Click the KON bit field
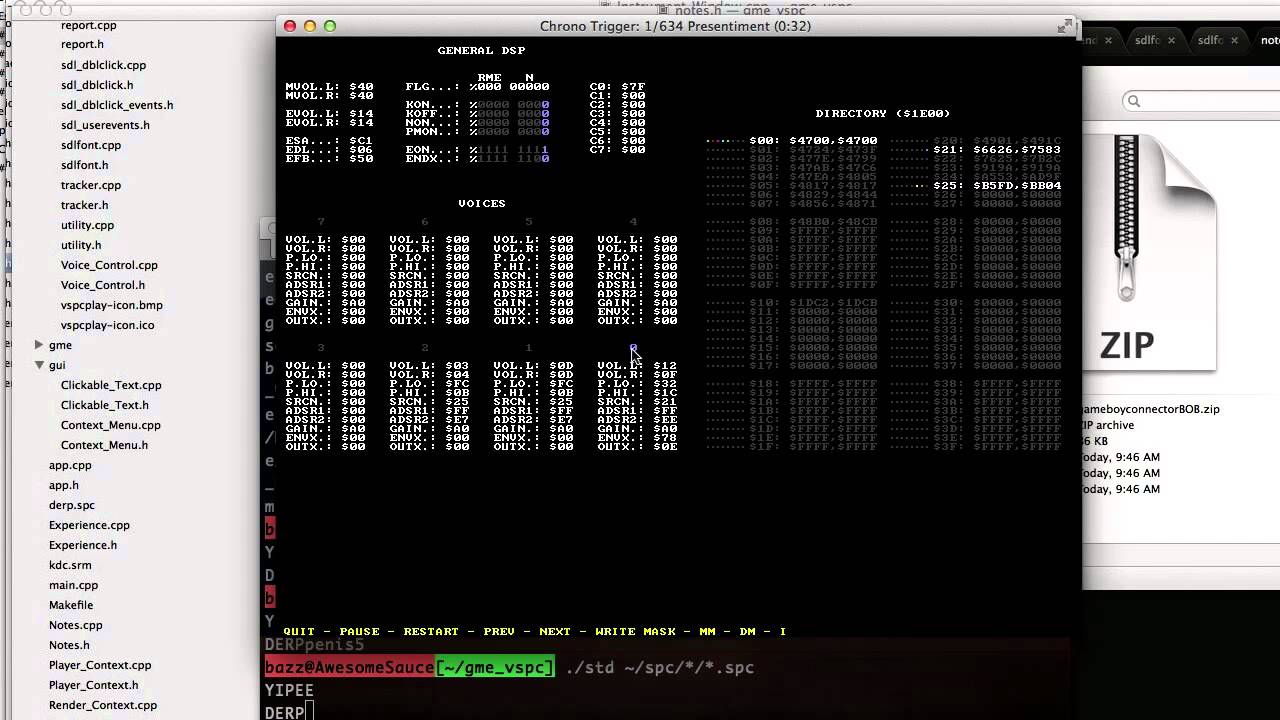 click(513, 105)
